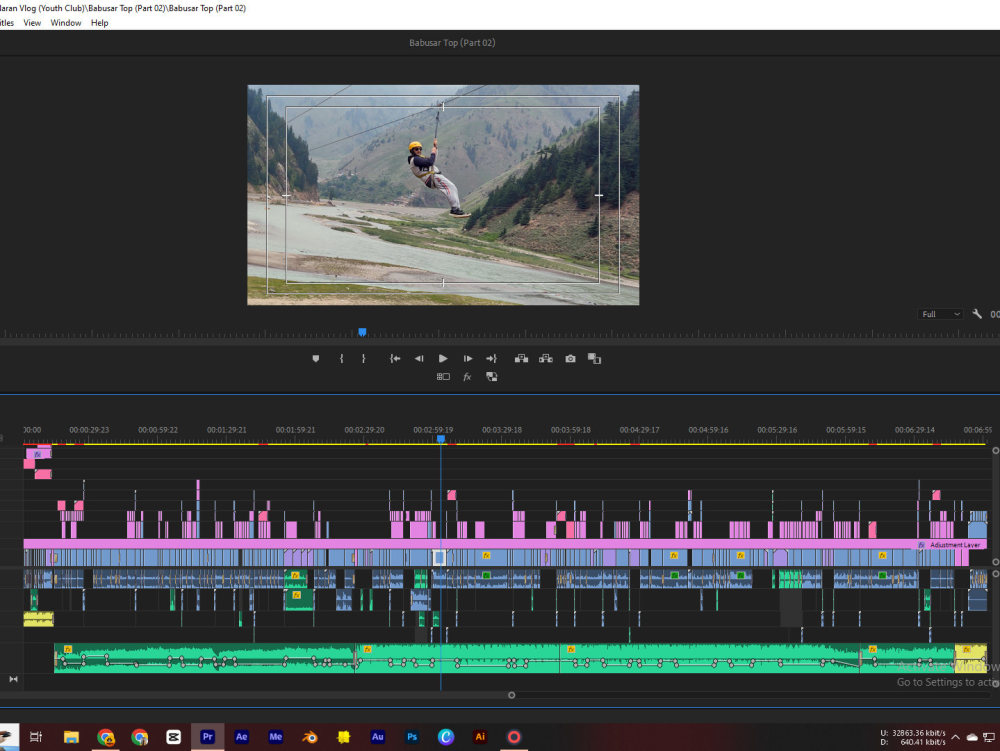Screen dimensions: 1000x751
Task: Open Canva from the taskbar
Action: coord(446,737)
